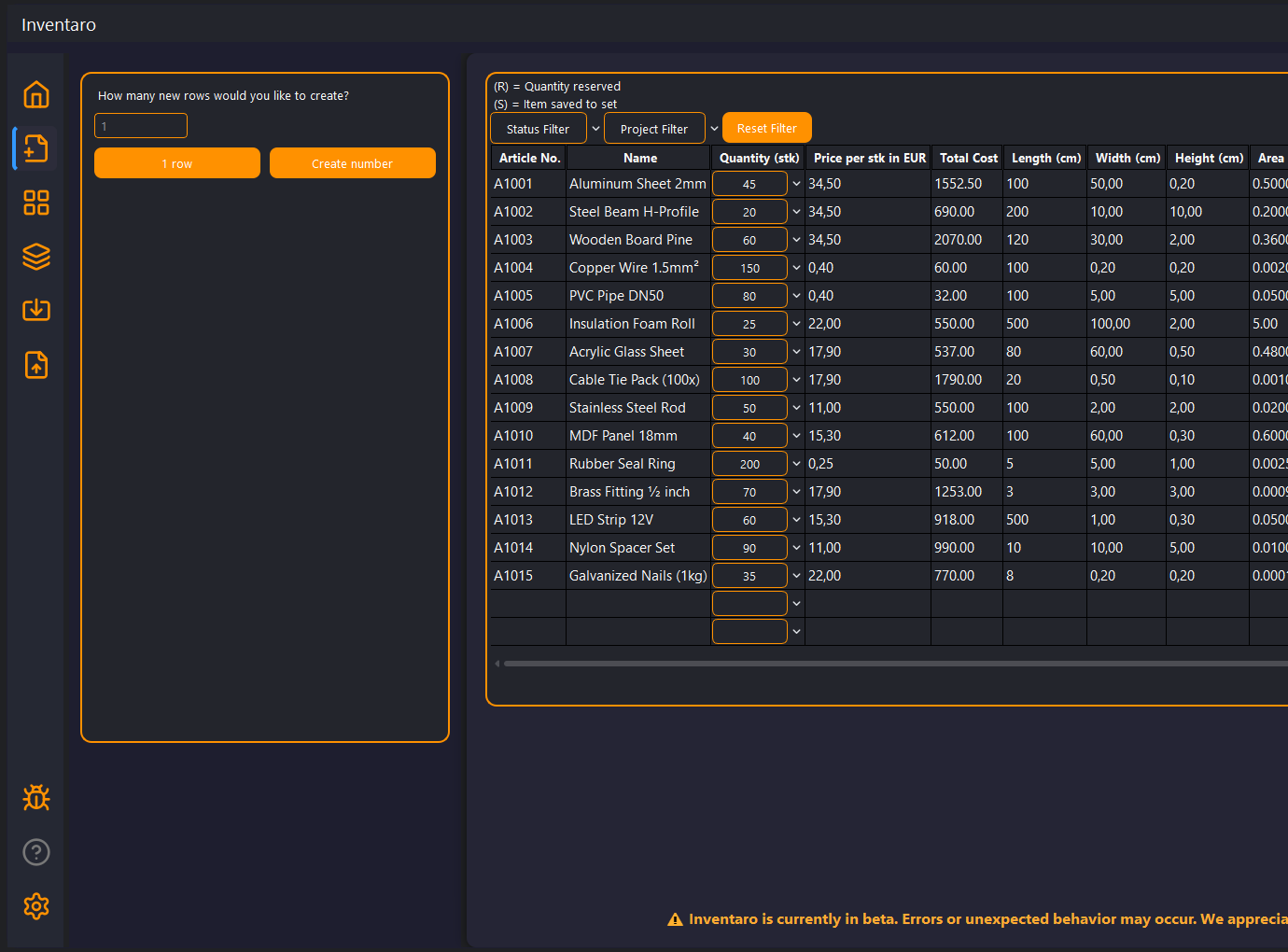Click the Height (cm) column header
The height and width of the screenshot is (952, 1288).
pyautogui.click(x=1208, y=158)
